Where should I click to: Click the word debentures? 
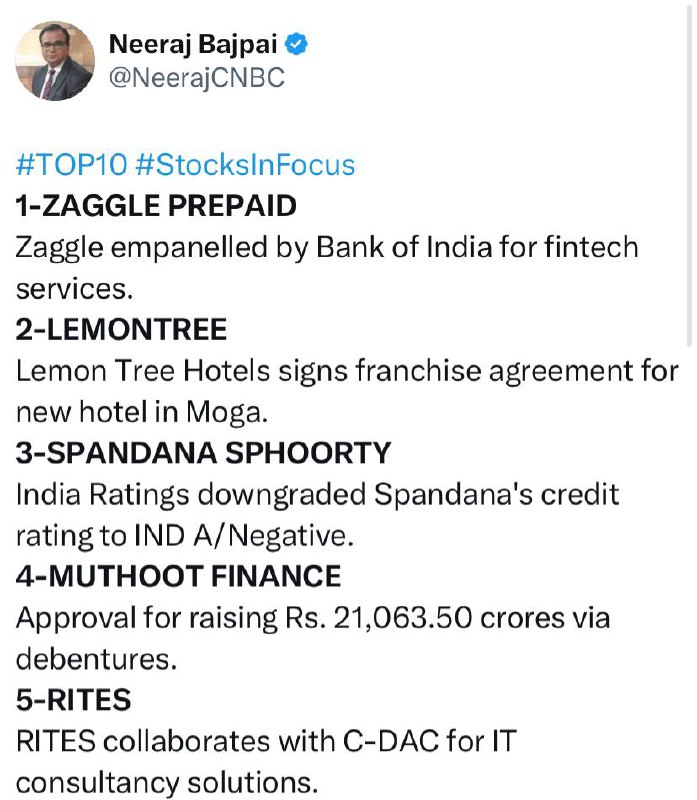pos(96,659)
